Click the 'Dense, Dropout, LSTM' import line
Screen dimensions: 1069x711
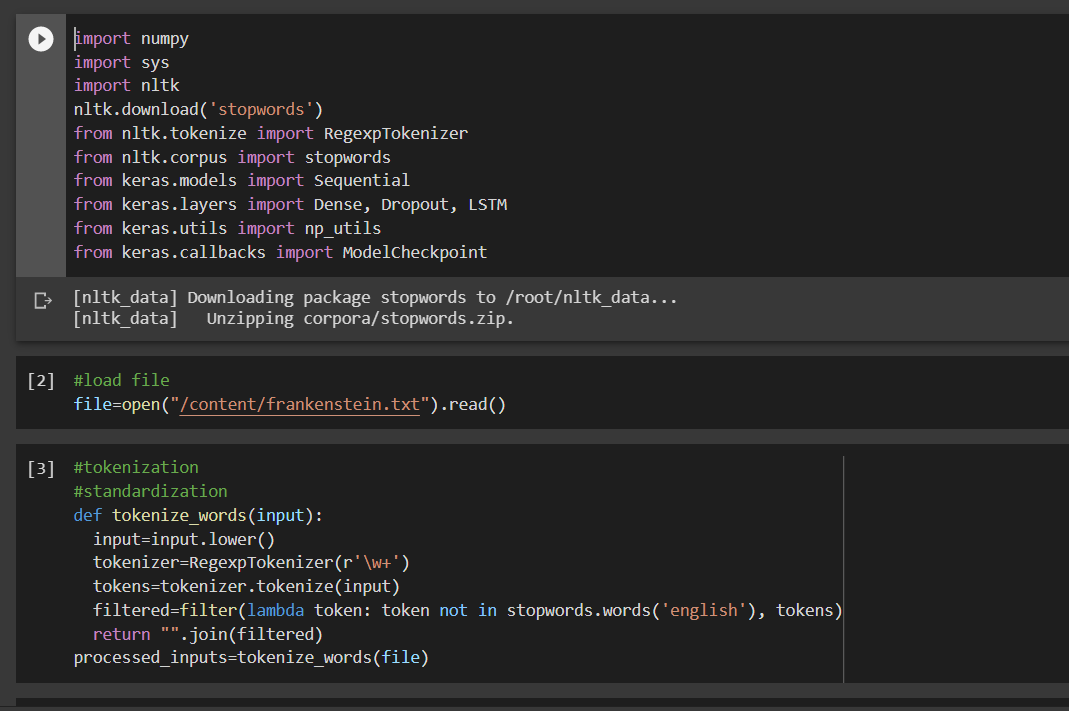pyautogui.click(x=290, y=205)
